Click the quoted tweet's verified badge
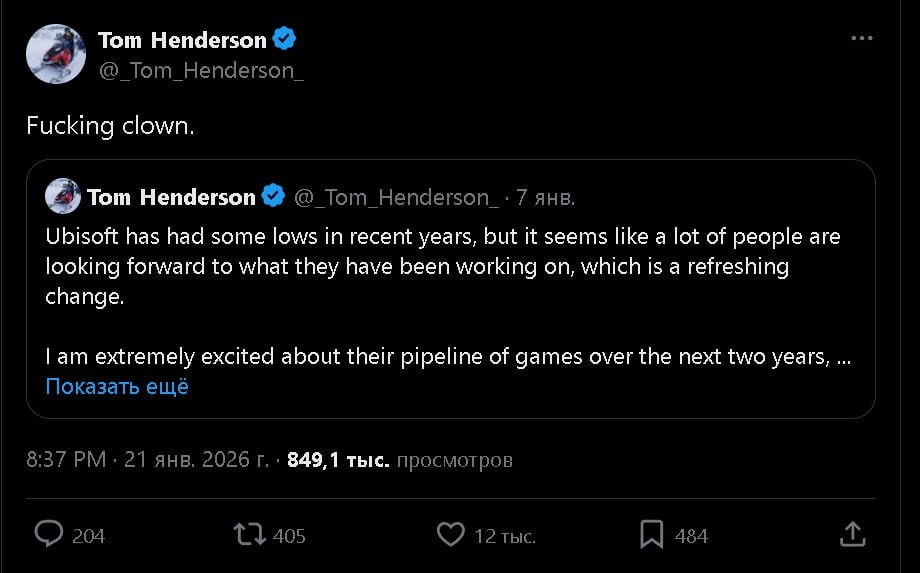This screenshot has width=920, height=573. pos(273,197)
